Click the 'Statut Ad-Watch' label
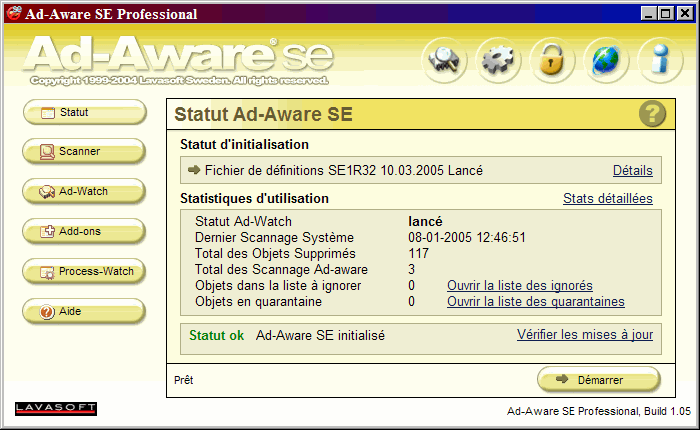The width and height of the screenshot is (700, 430). pos(243,221)
